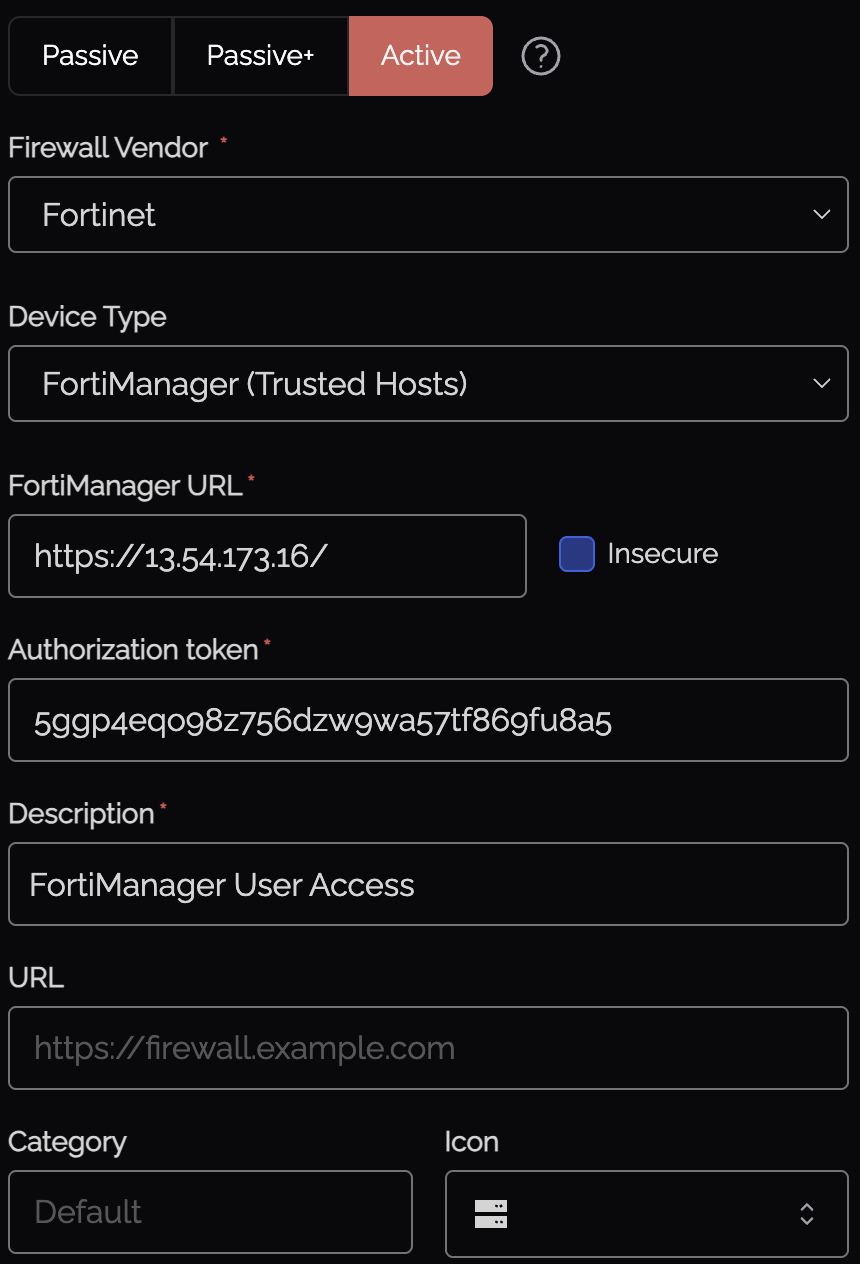Expand the Firewall Vendor dropdown showing Fortinet

coord(428,215)
